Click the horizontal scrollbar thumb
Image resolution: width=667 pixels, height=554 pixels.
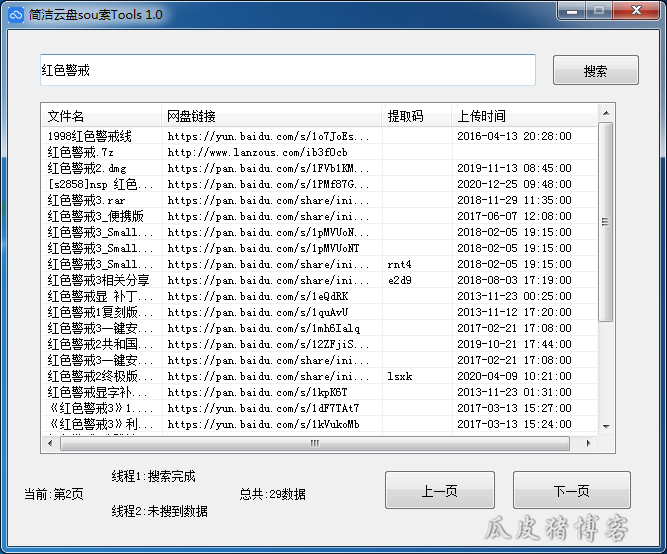(x=315, y=443)
